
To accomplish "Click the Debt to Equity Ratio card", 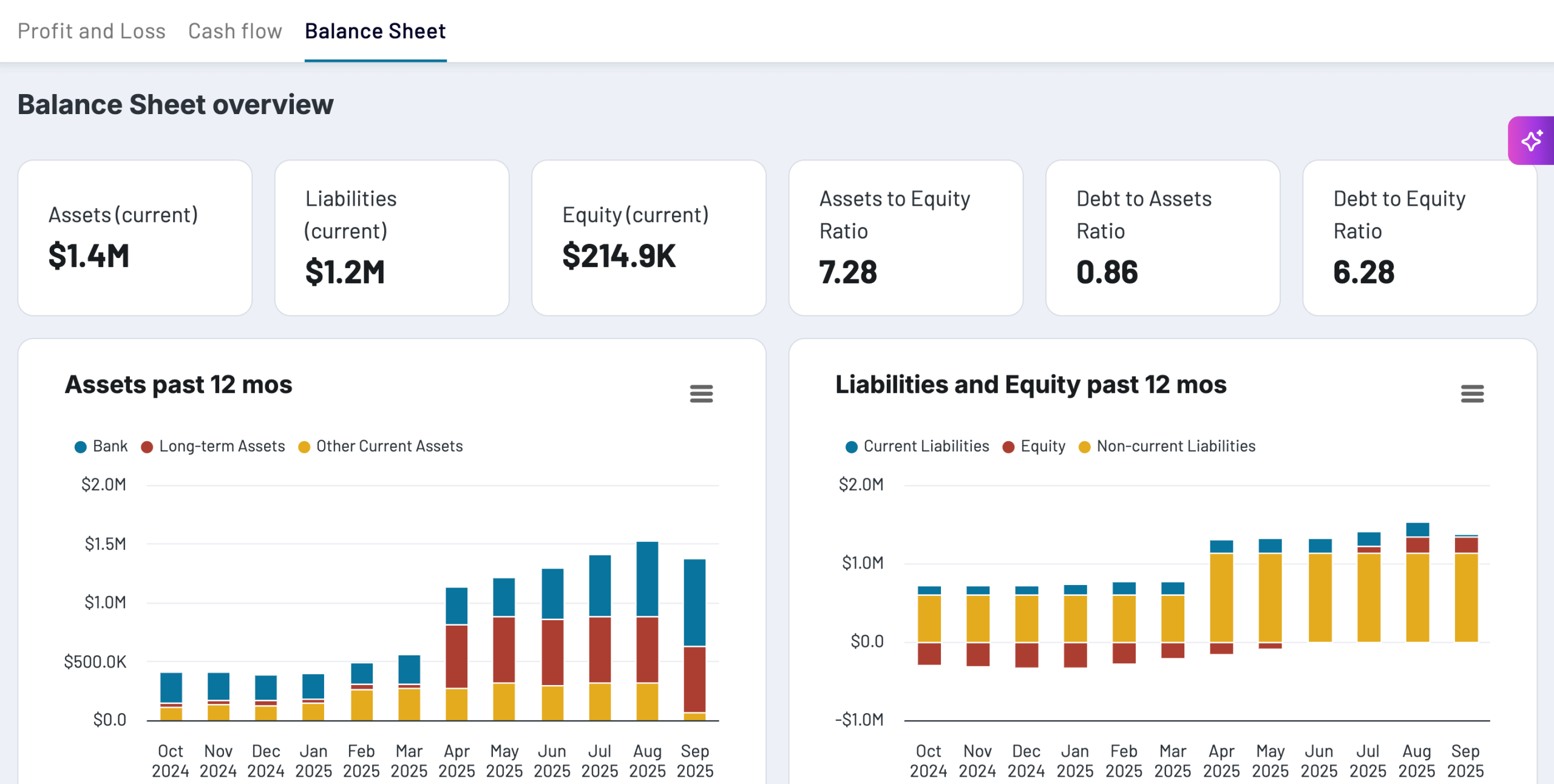I will (1419, 237).
